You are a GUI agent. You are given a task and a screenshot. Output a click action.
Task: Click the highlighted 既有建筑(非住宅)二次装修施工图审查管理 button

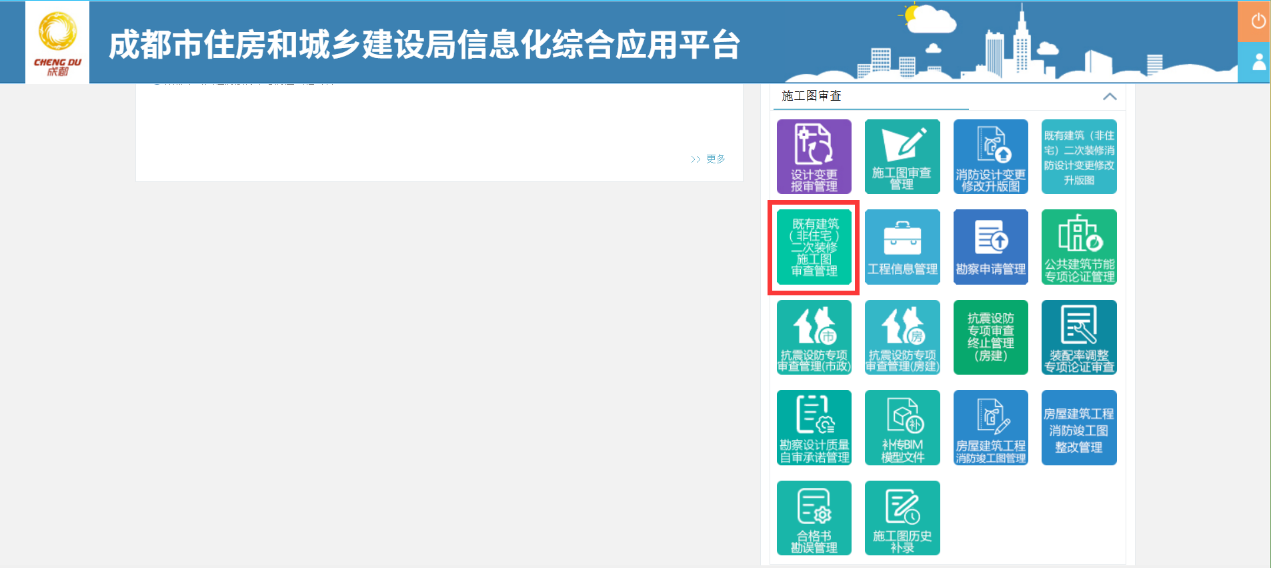tap(814, 247)
